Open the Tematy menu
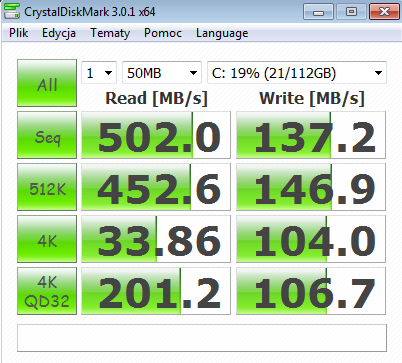The image size is (402, 363). click(x=110, y=33)
